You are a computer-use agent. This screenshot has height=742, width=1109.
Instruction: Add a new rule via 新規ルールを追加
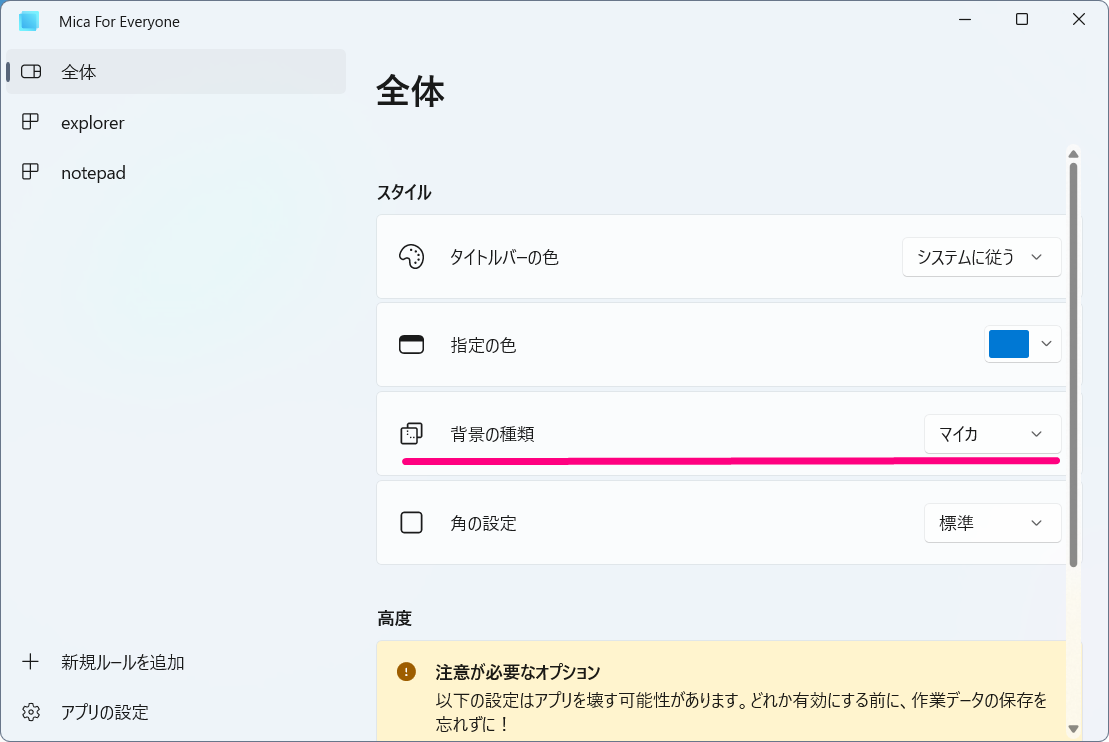pyautogui.click(x=176, y=662)
